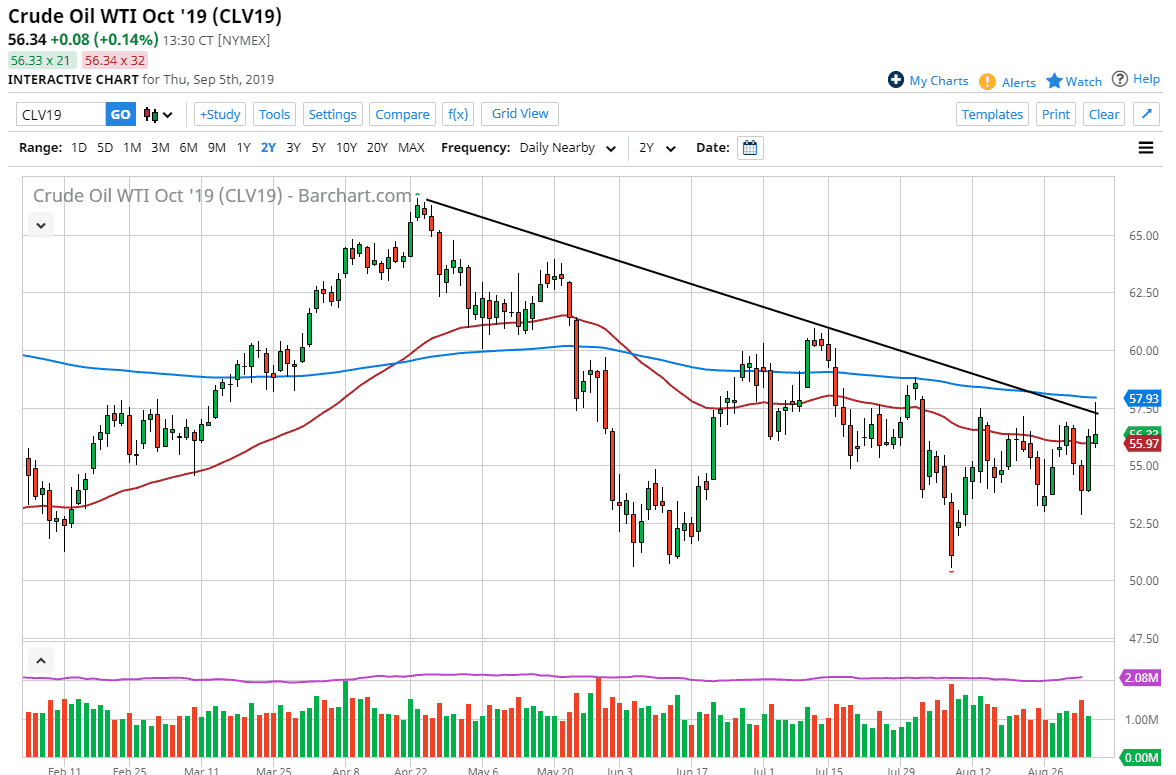Expand the volume panel chevron

click(x=40, y=660)
